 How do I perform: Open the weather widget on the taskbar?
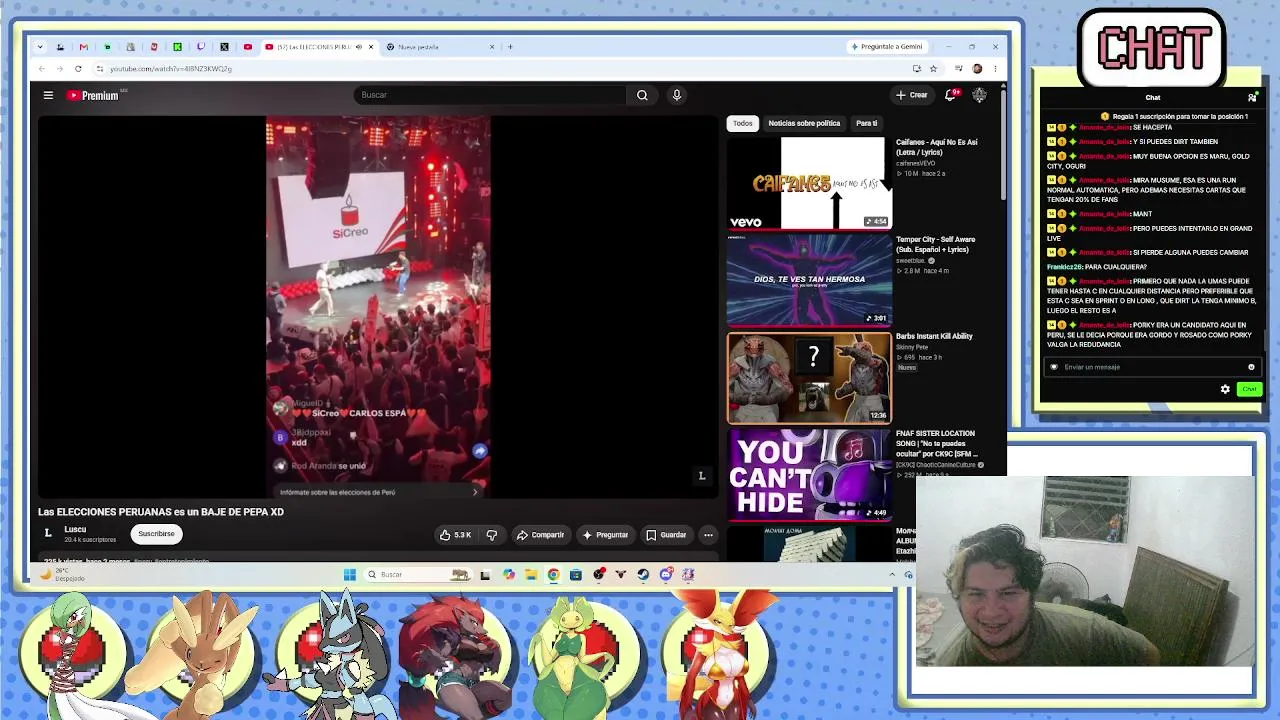[x=63, y=574]
